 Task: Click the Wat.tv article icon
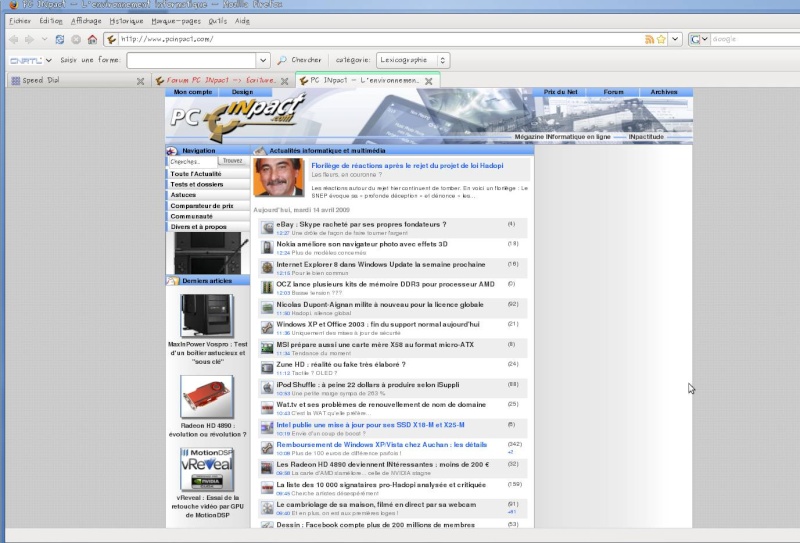tap(267, 408)
